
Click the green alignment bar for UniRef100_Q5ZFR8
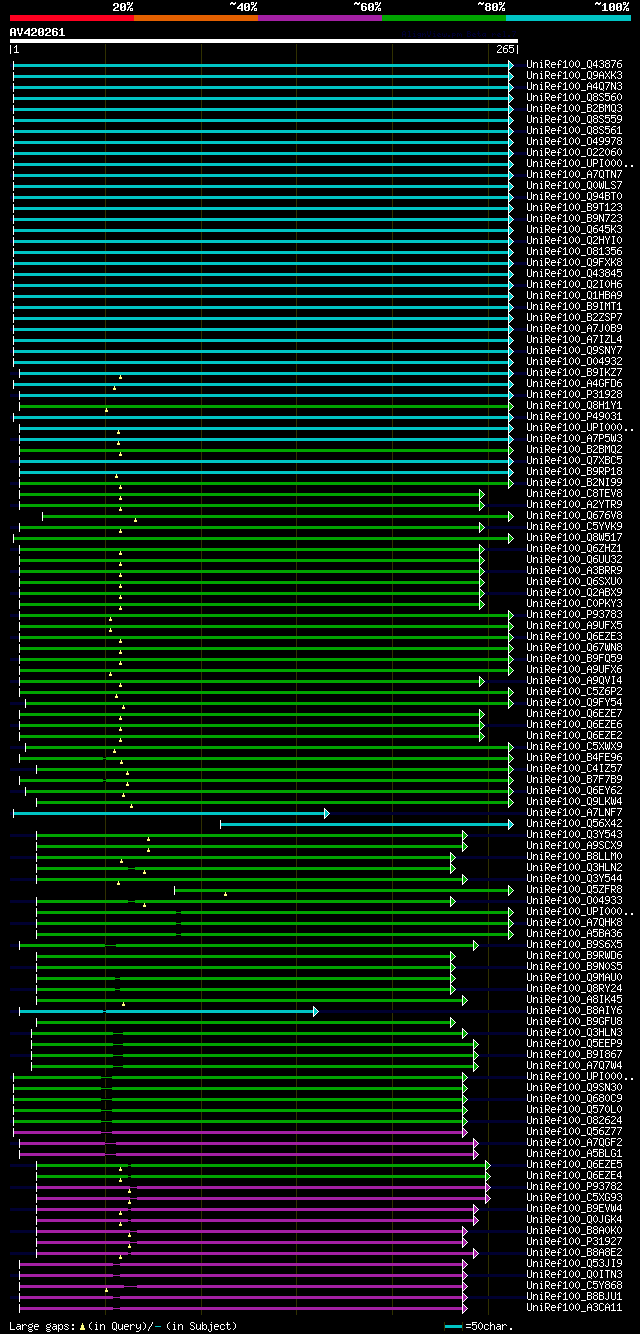pos(344,890)
